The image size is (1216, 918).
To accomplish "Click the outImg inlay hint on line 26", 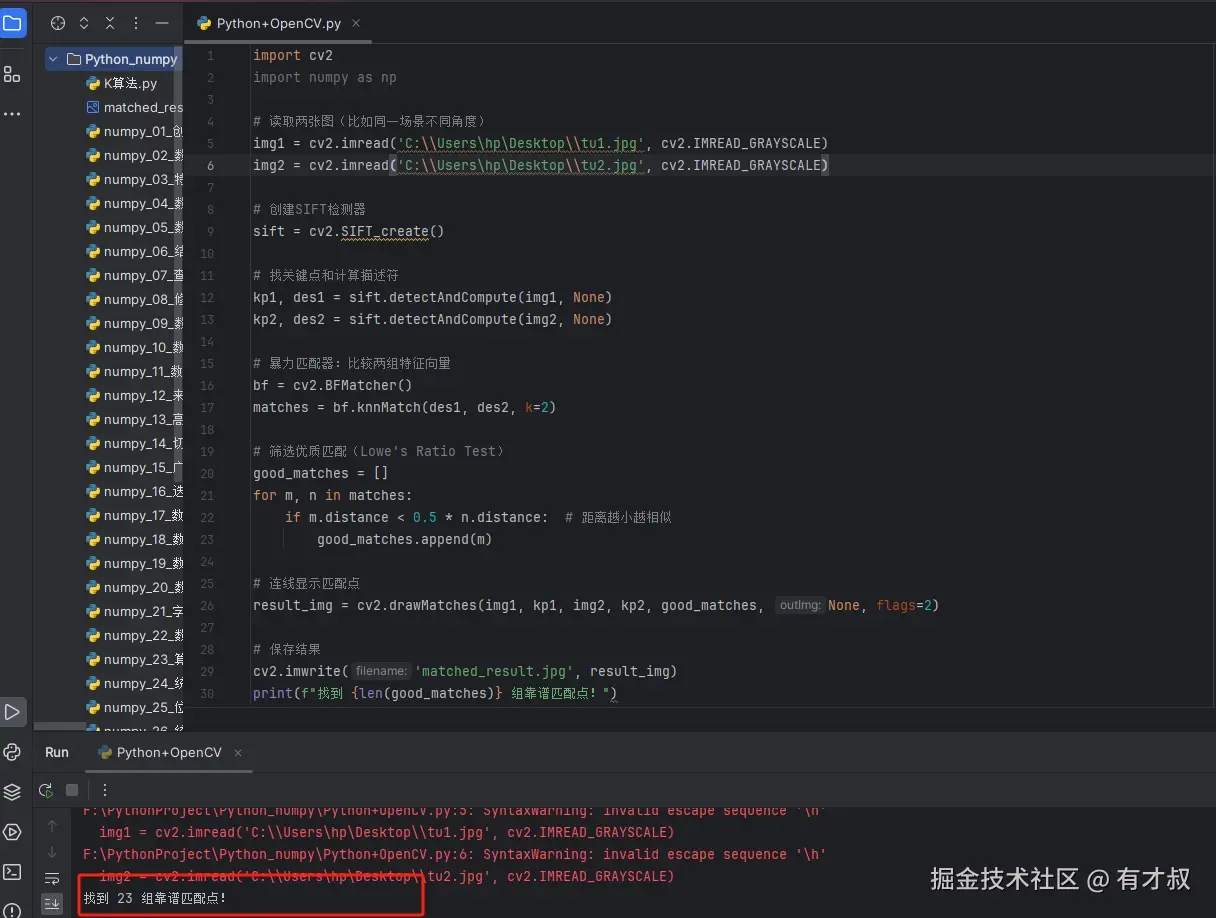I will pos(800,605).
